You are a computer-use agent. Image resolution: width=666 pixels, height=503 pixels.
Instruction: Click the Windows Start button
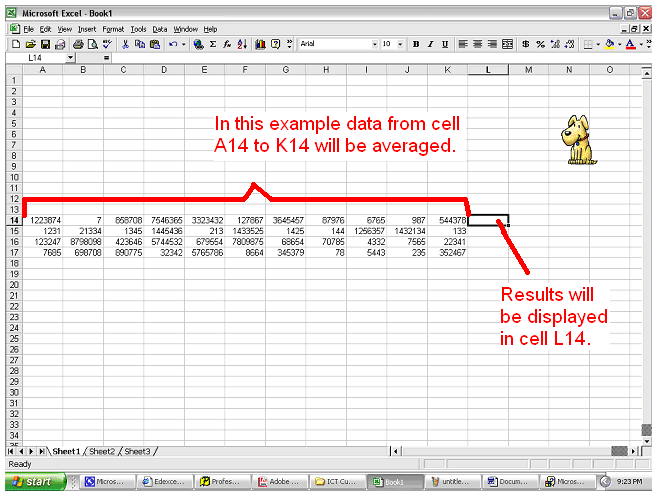coord(34,482)
